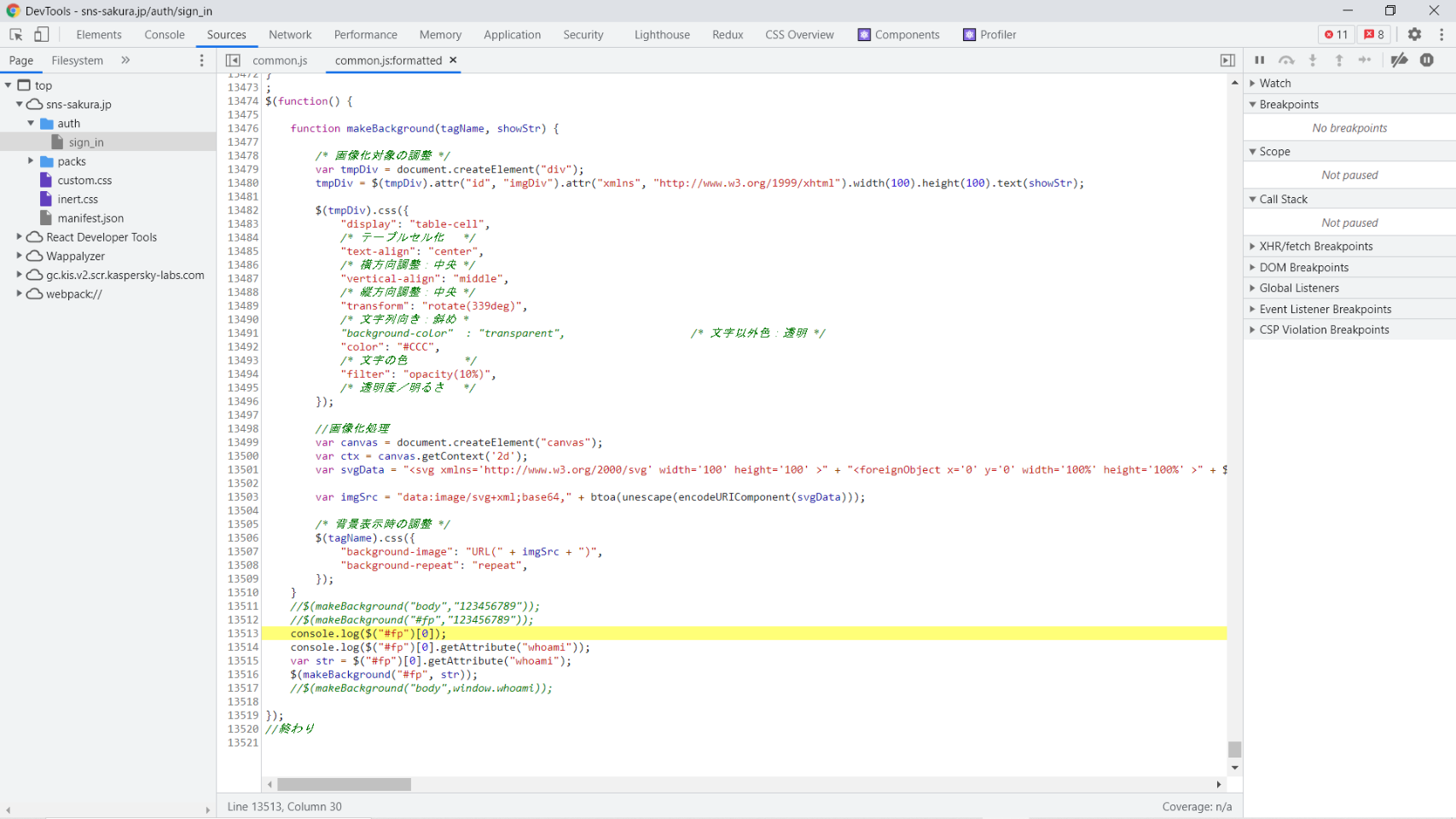Open the Console tab
The image size is (1456, 819).
pos(165,35)
